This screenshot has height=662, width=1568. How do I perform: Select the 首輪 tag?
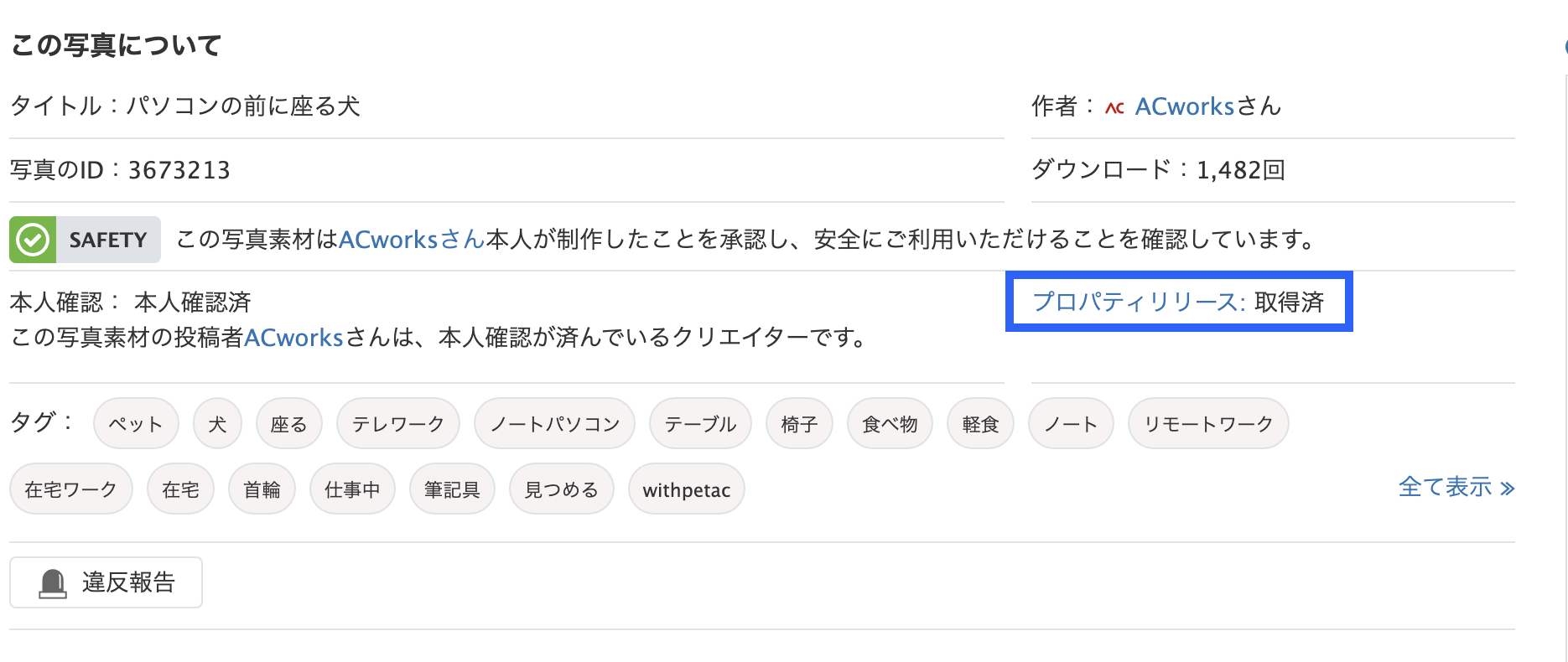click(262, 489)
